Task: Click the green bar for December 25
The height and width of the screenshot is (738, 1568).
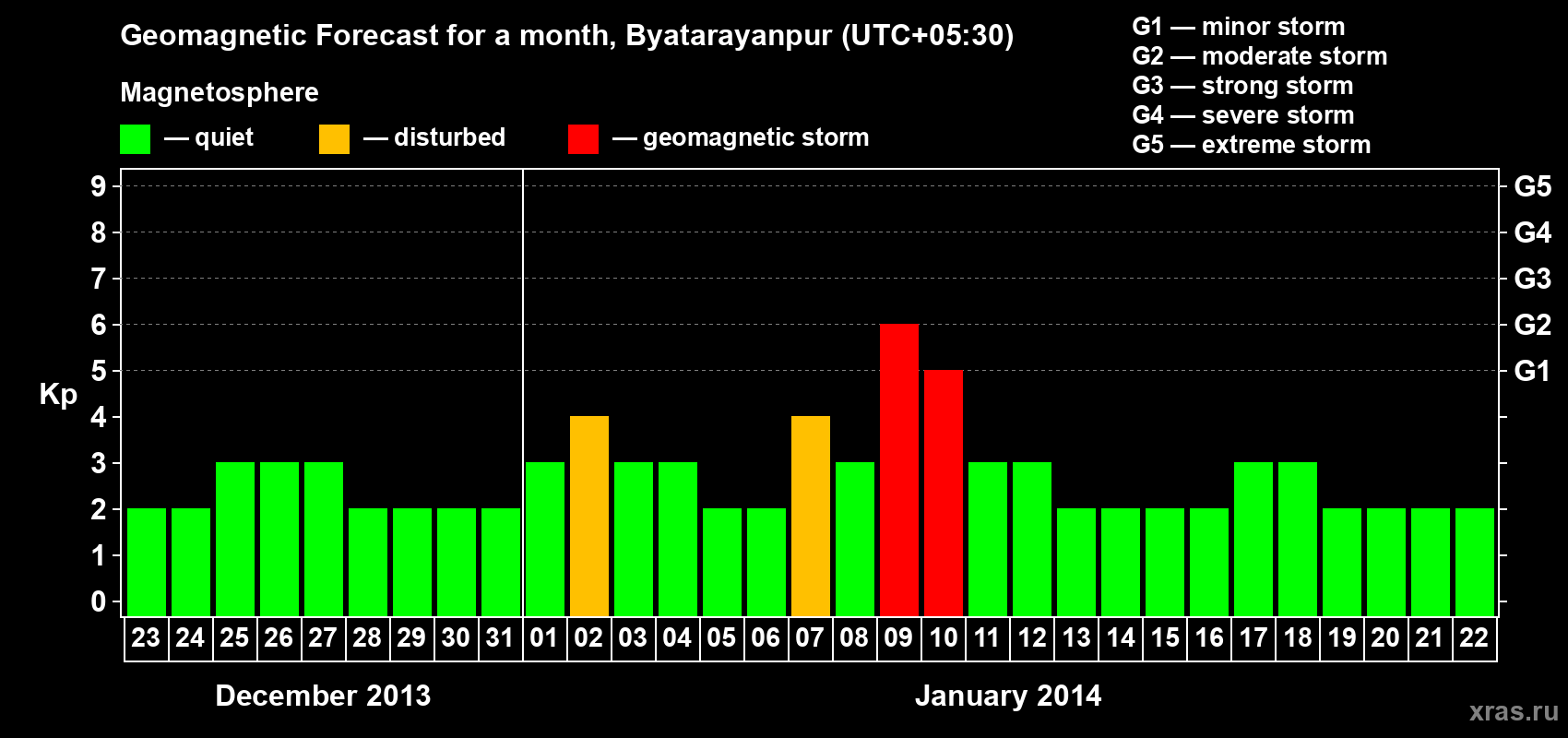Action: coord(235,539)
